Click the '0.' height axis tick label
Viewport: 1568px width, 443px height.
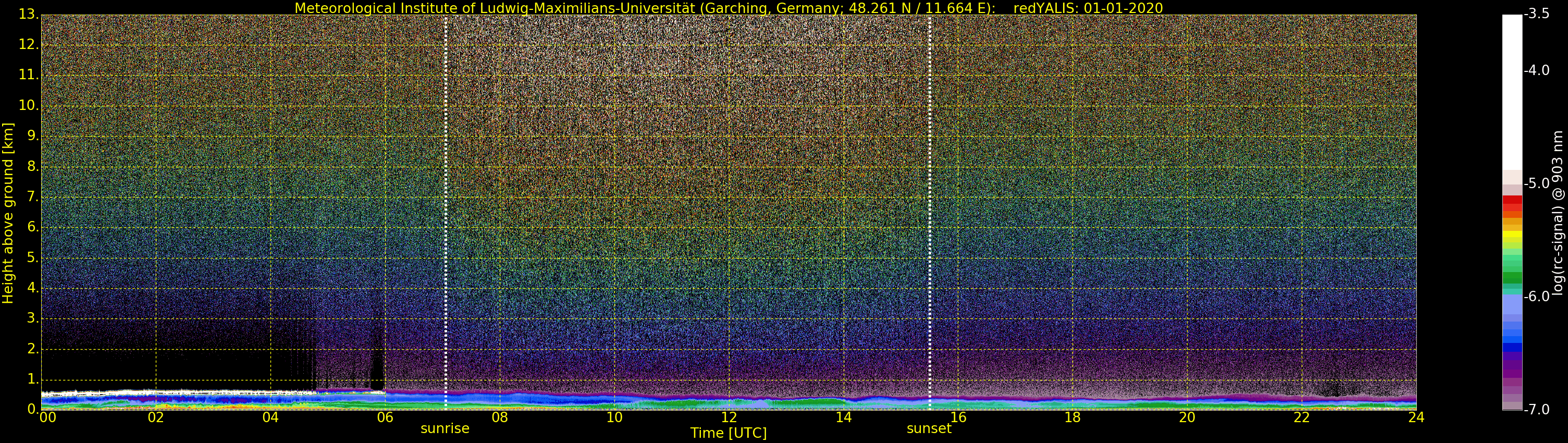(x=33, y=410)
